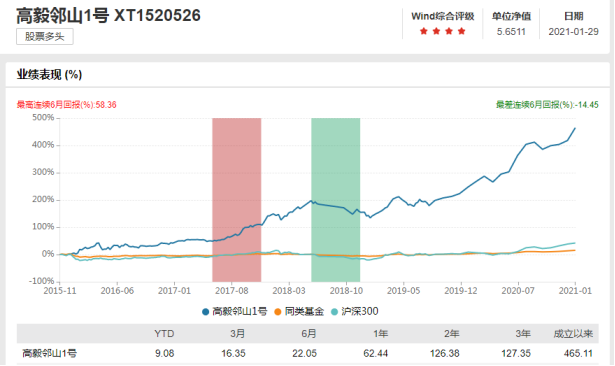
Task: Click the YTD value 9.08
Action: (x=164, y=353)
